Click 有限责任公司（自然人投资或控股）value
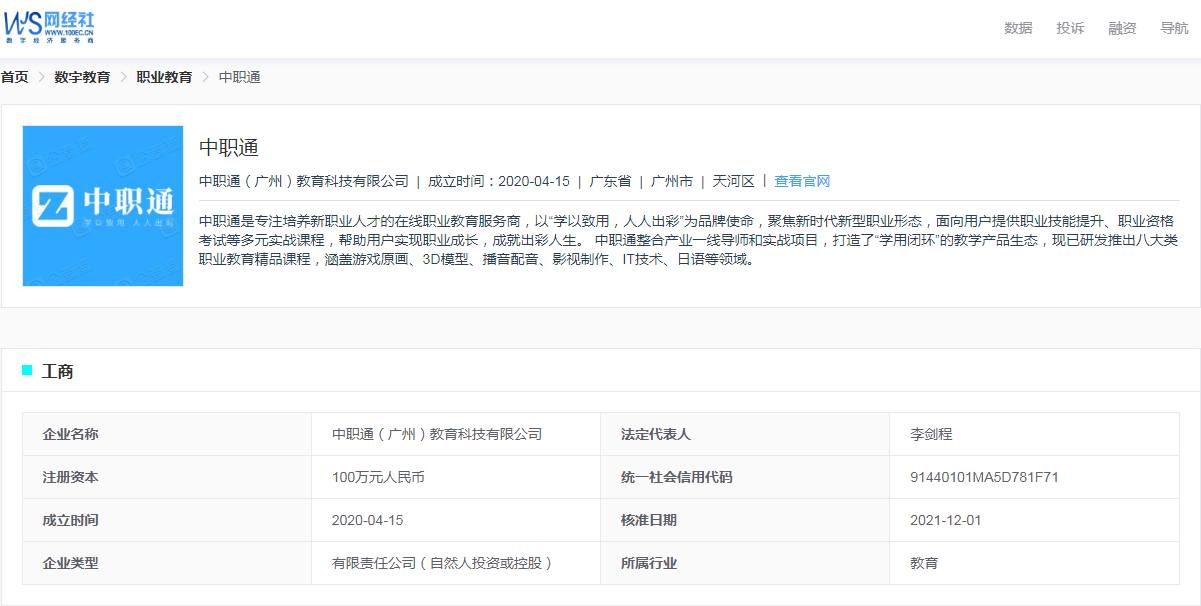The image size is (1201, 606). (443, 563)
